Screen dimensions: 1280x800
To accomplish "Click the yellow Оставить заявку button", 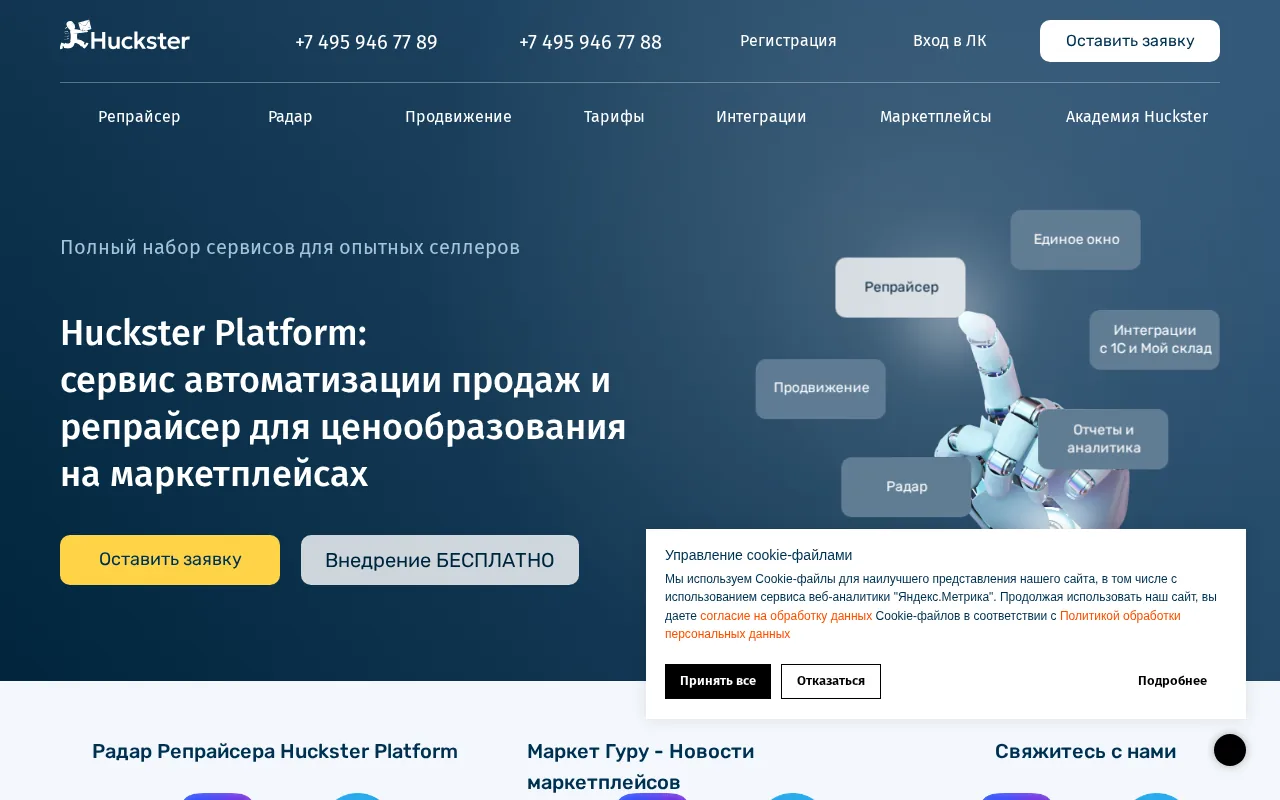I will [x=170, y=560].
